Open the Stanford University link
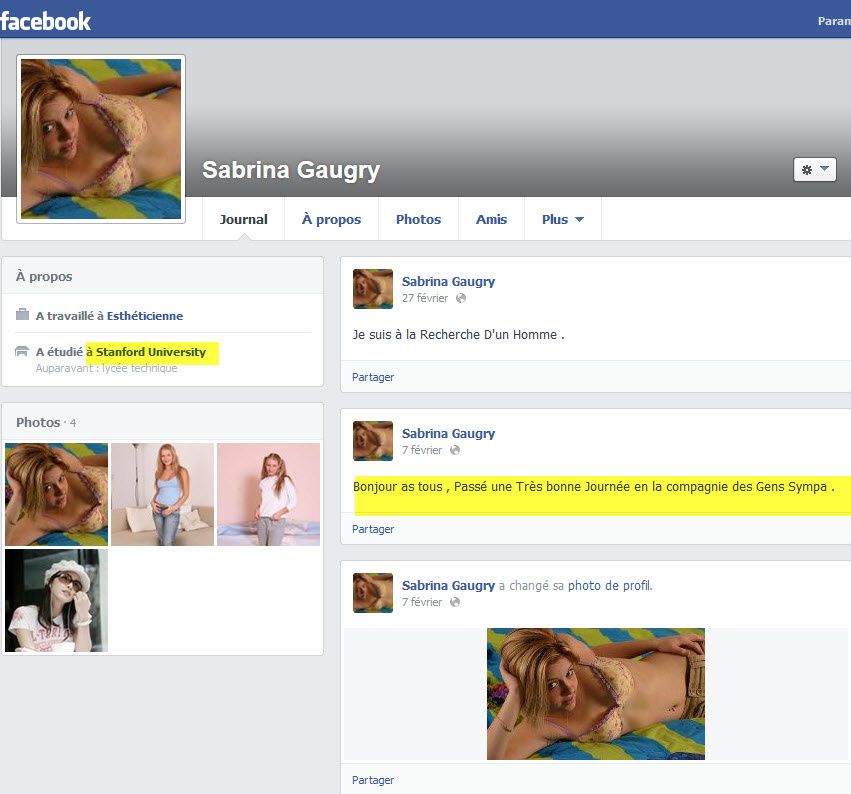This screenshot has width=851, height=794. pos(151,352)
